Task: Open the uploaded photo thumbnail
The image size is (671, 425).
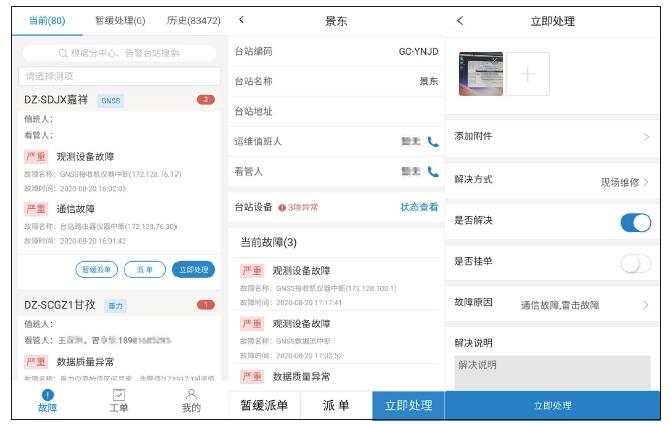Action: point(480,74)
